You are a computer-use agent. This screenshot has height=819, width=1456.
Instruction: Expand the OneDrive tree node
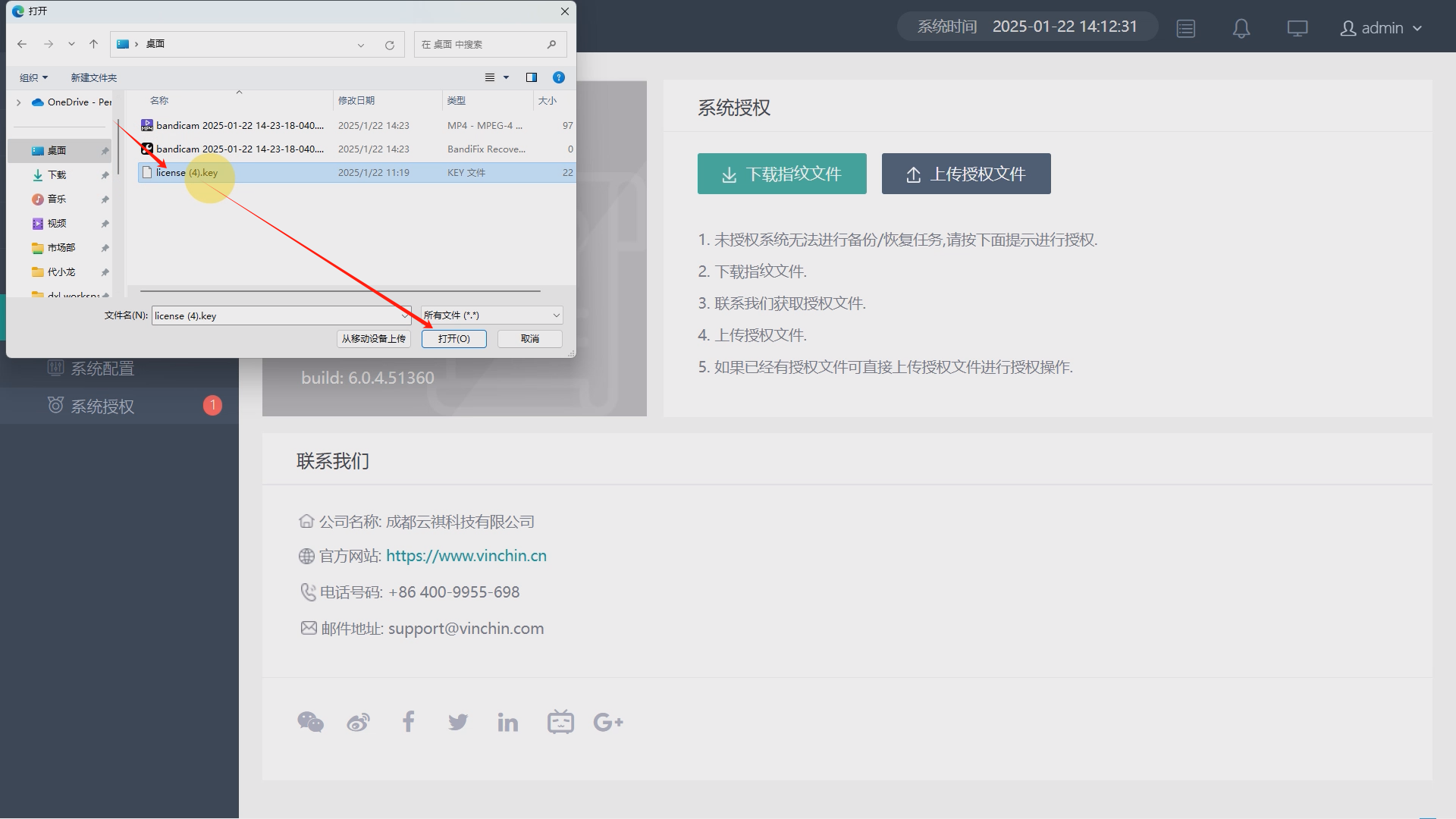pyautogui.click(x=19, y=102)
